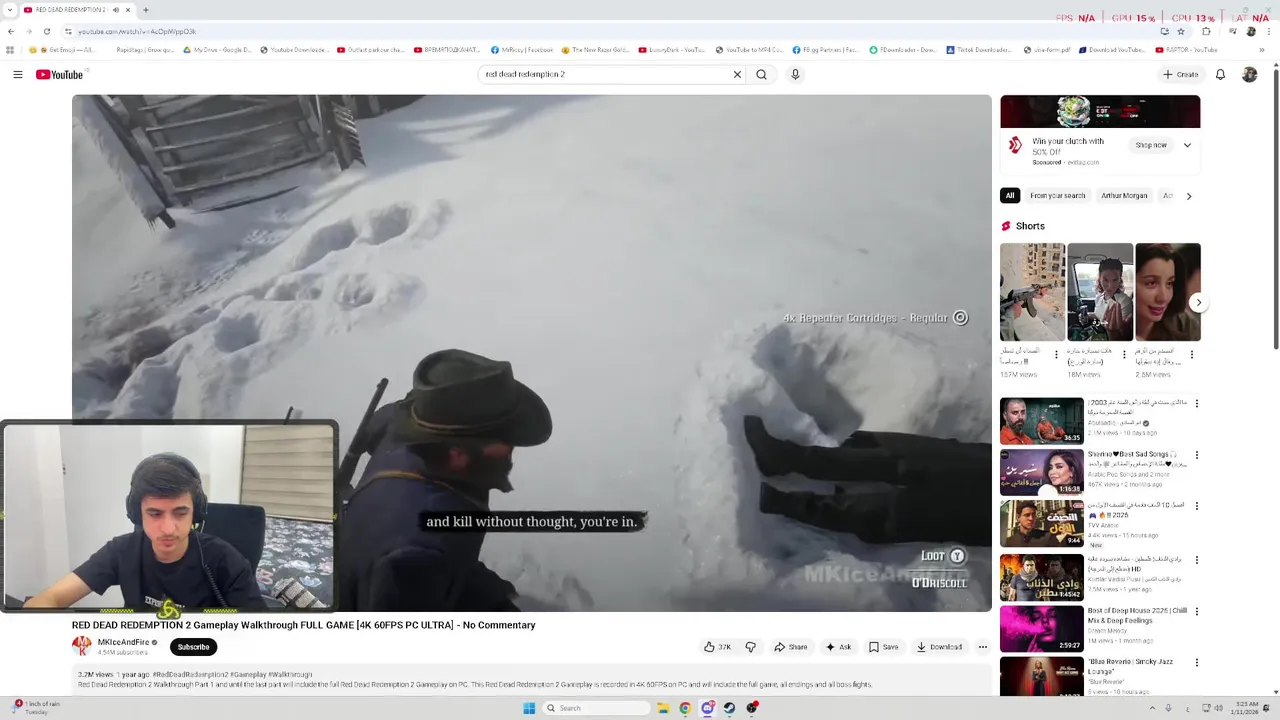Click 'Shop now' on the sponsored ad
The width and height of the screenshot is (1280, 720).
[1151, 145]
